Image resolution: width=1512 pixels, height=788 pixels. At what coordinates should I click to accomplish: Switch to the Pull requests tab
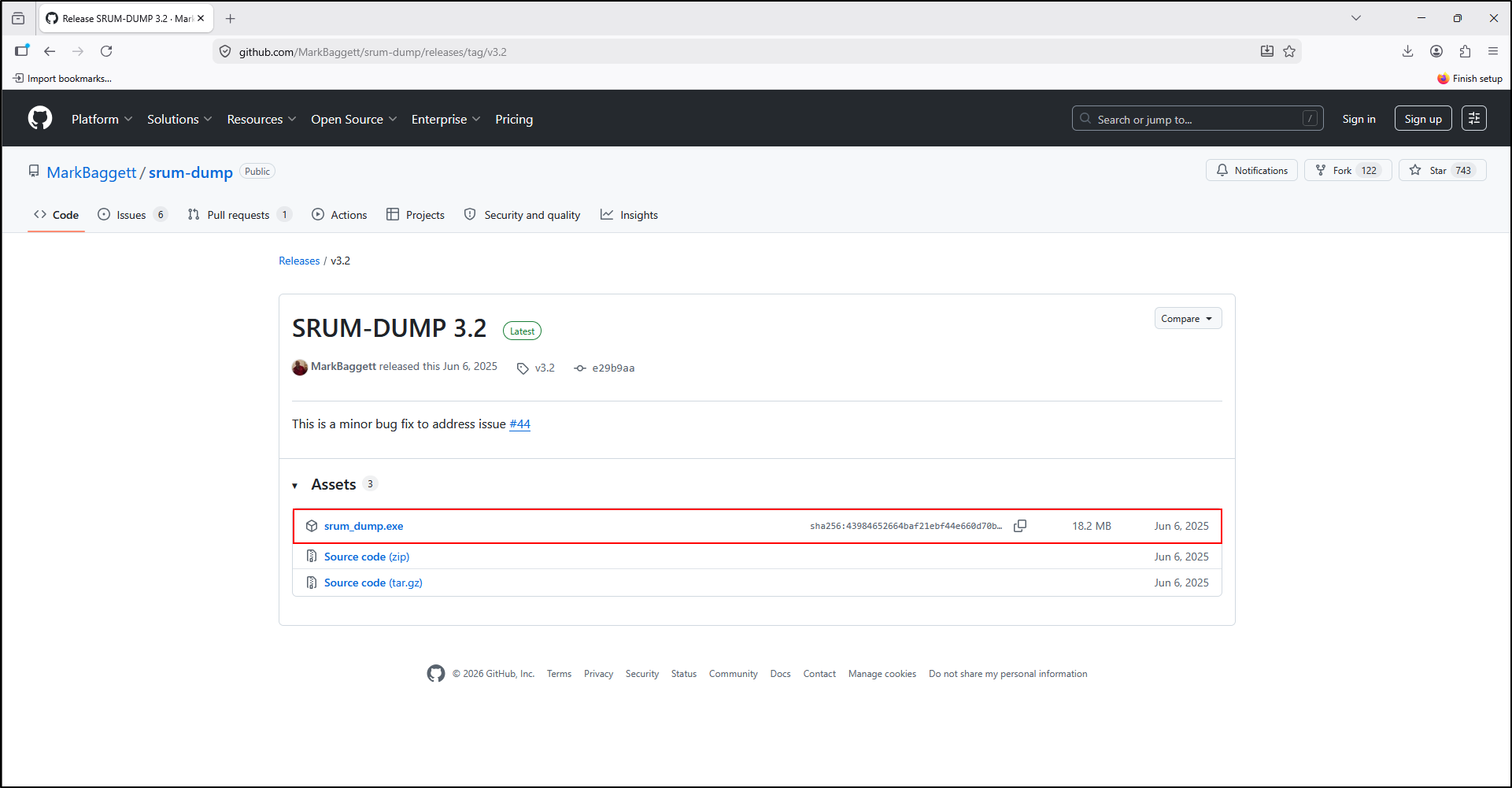239,215
